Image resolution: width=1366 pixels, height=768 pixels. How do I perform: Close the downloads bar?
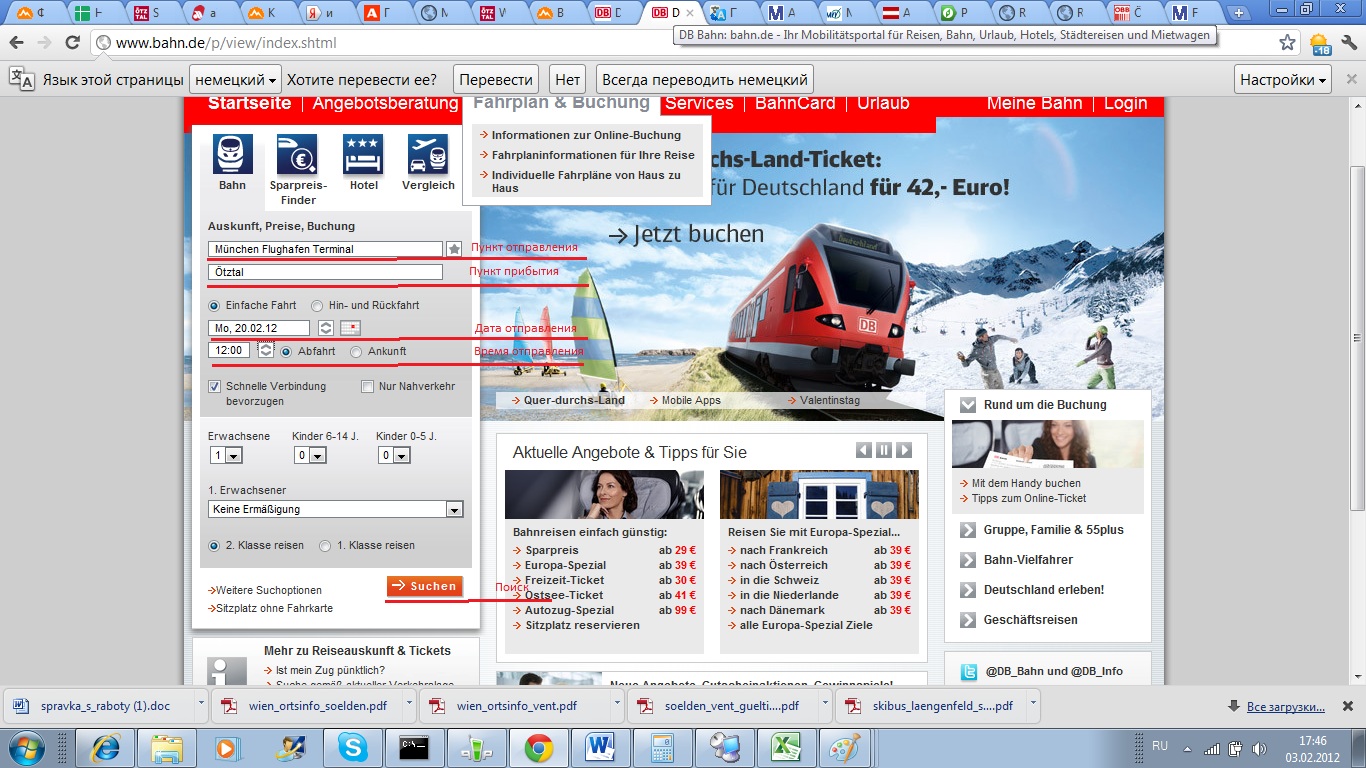coord(1349,706)
